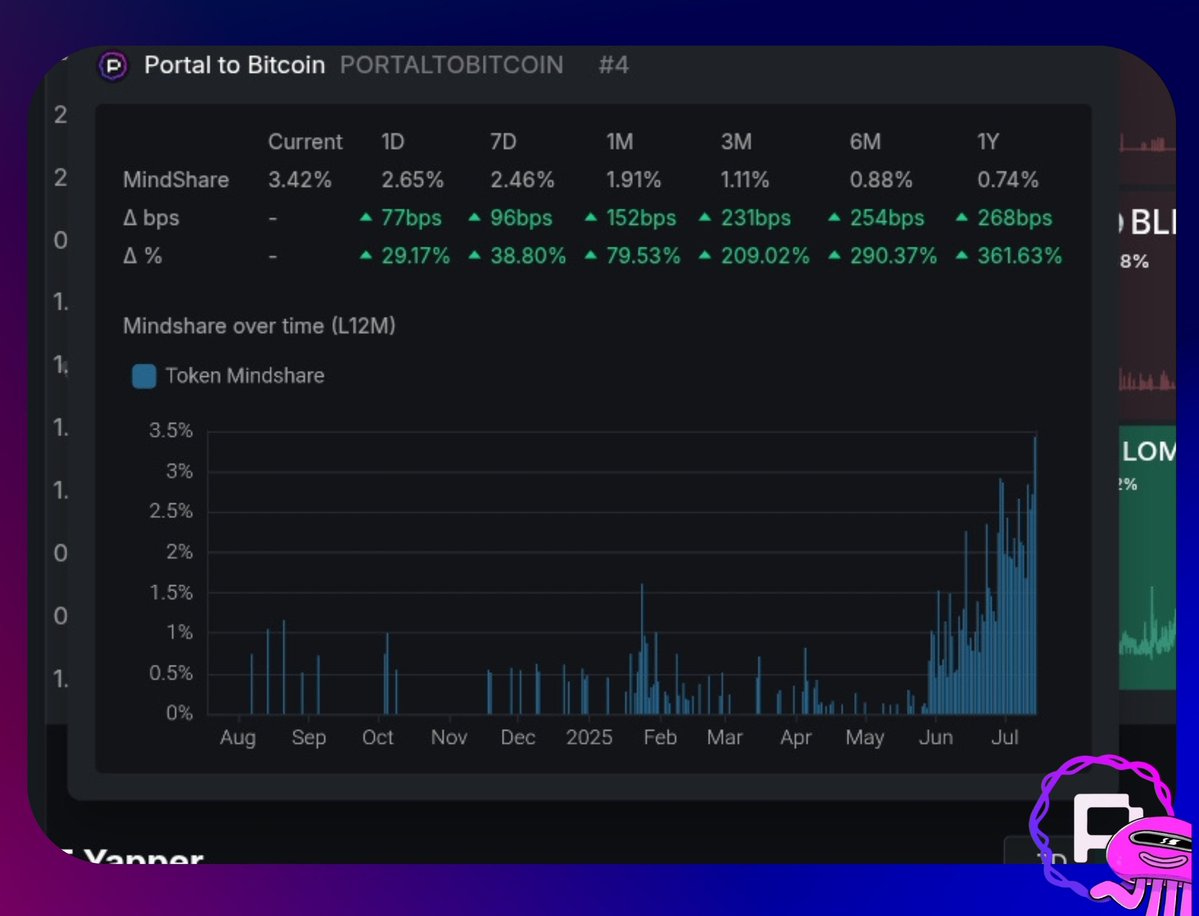Click the 77bps change value
This screenshot has height=916, width=1199.
pos(411,218)
